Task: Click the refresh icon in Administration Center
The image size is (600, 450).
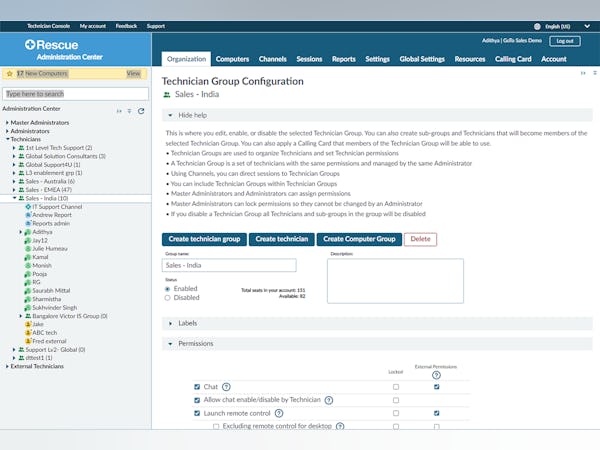Action: (x=141, y=111)
